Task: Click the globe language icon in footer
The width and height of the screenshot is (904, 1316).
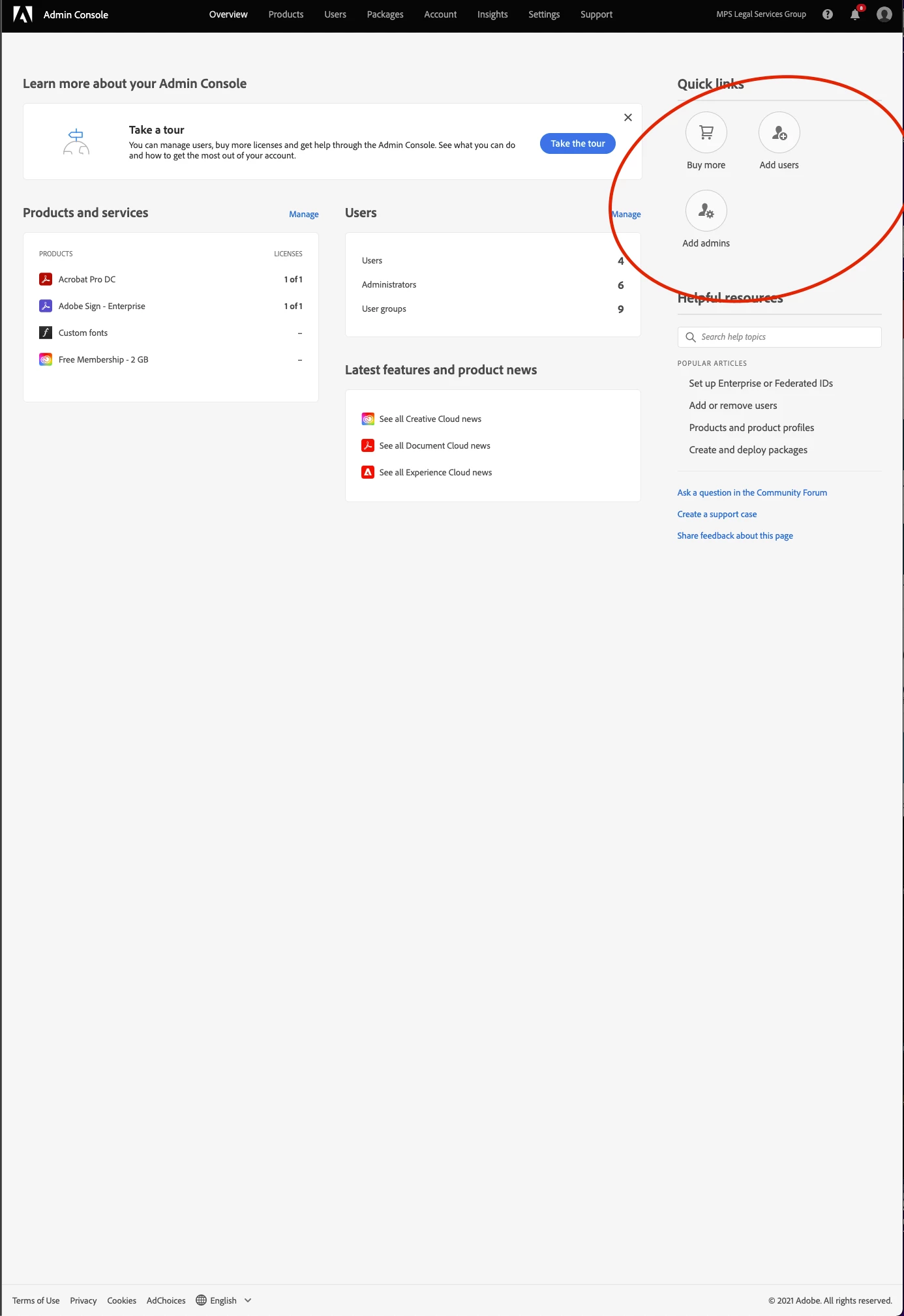Action: tap(202, 1300)
